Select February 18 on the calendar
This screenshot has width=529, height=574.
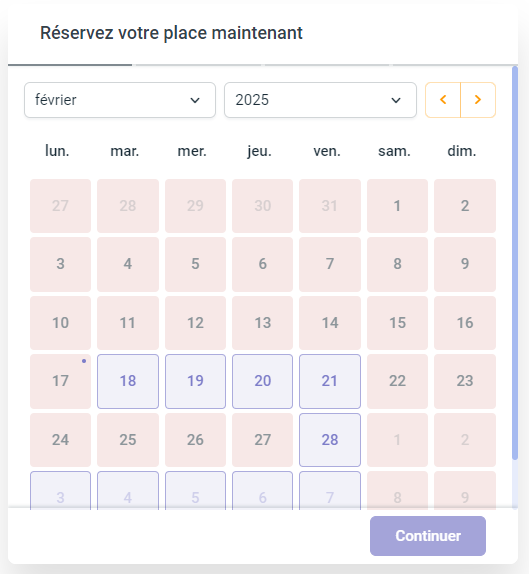pos(128,381)
